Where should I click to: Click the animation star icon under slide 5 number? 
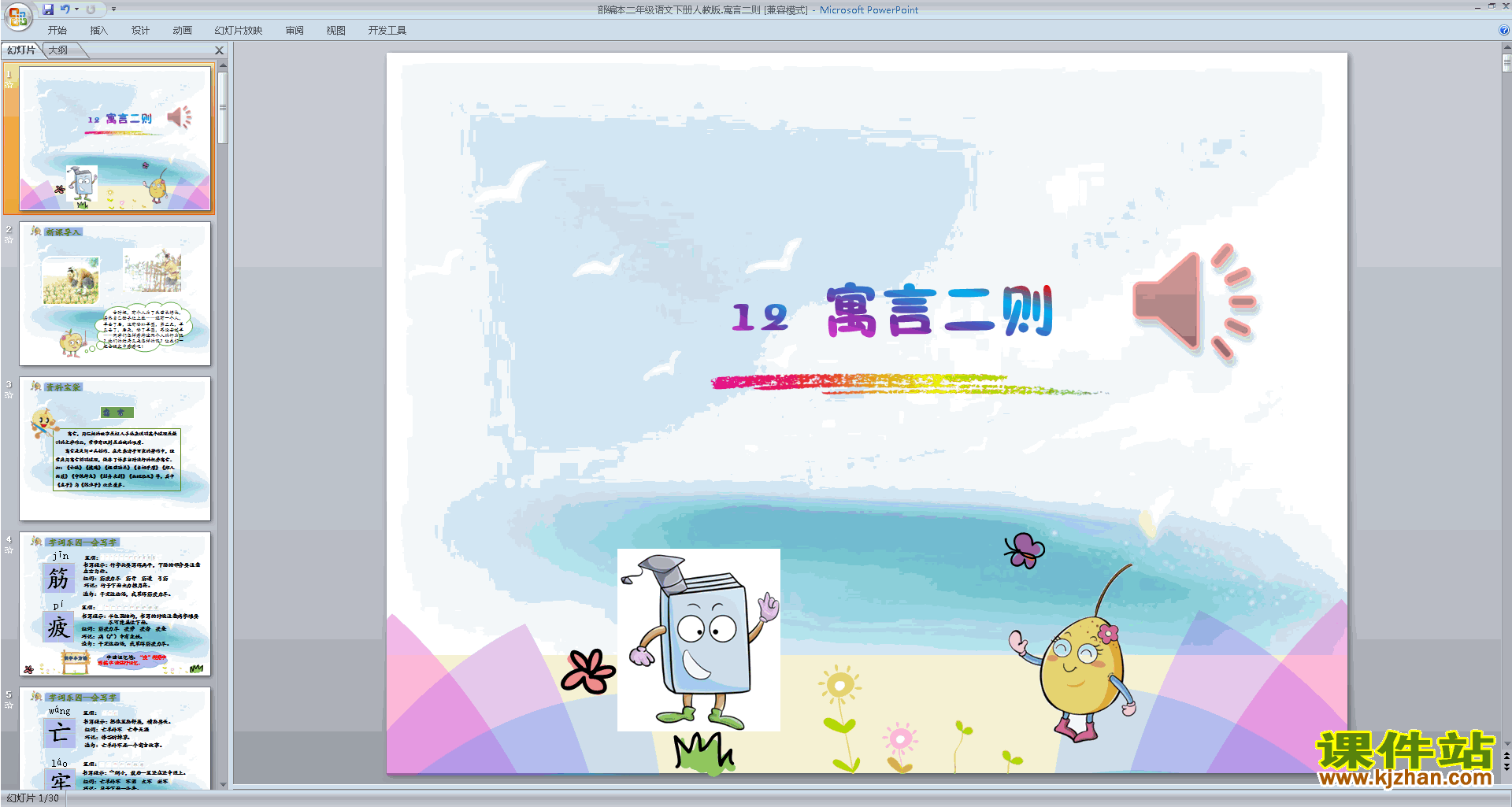tap(9, 705)
